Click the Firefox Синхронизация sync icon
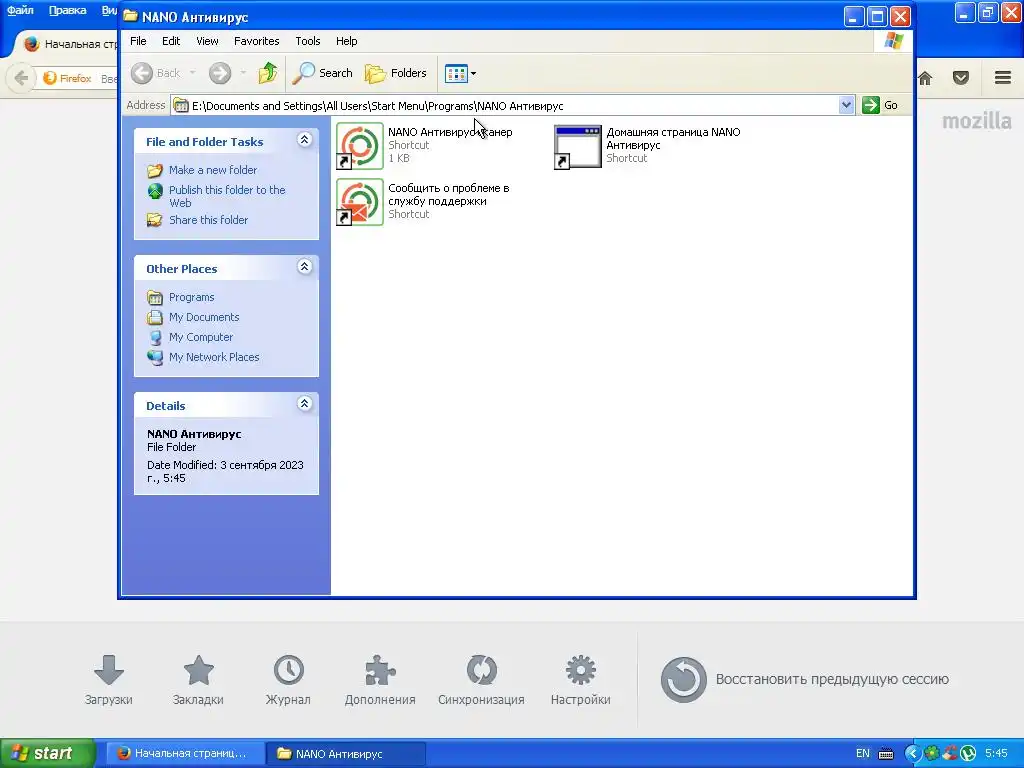The width and height of the screenshot is (1024, 768). click(x=481, y=670)
